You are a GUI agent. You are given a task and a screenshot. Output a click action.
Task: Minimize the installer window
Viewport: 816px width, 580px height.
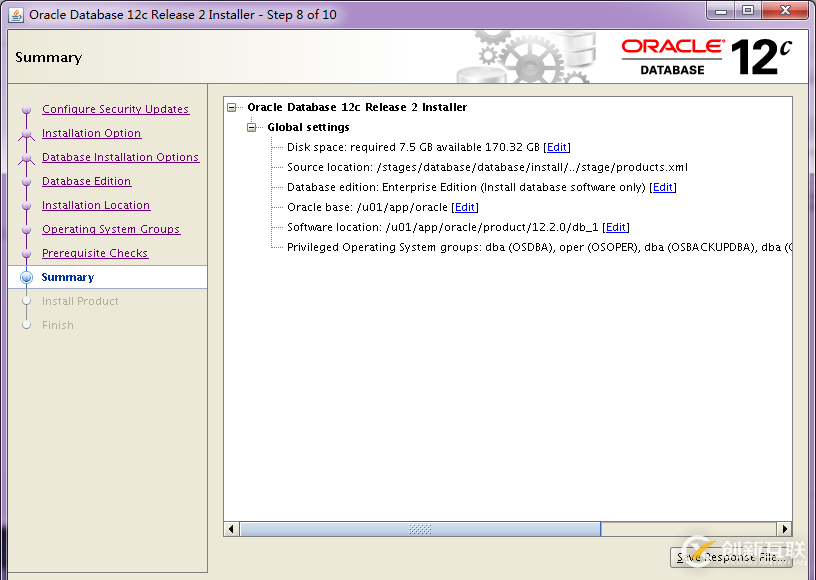pyautogui.click(x=721, y=11)
